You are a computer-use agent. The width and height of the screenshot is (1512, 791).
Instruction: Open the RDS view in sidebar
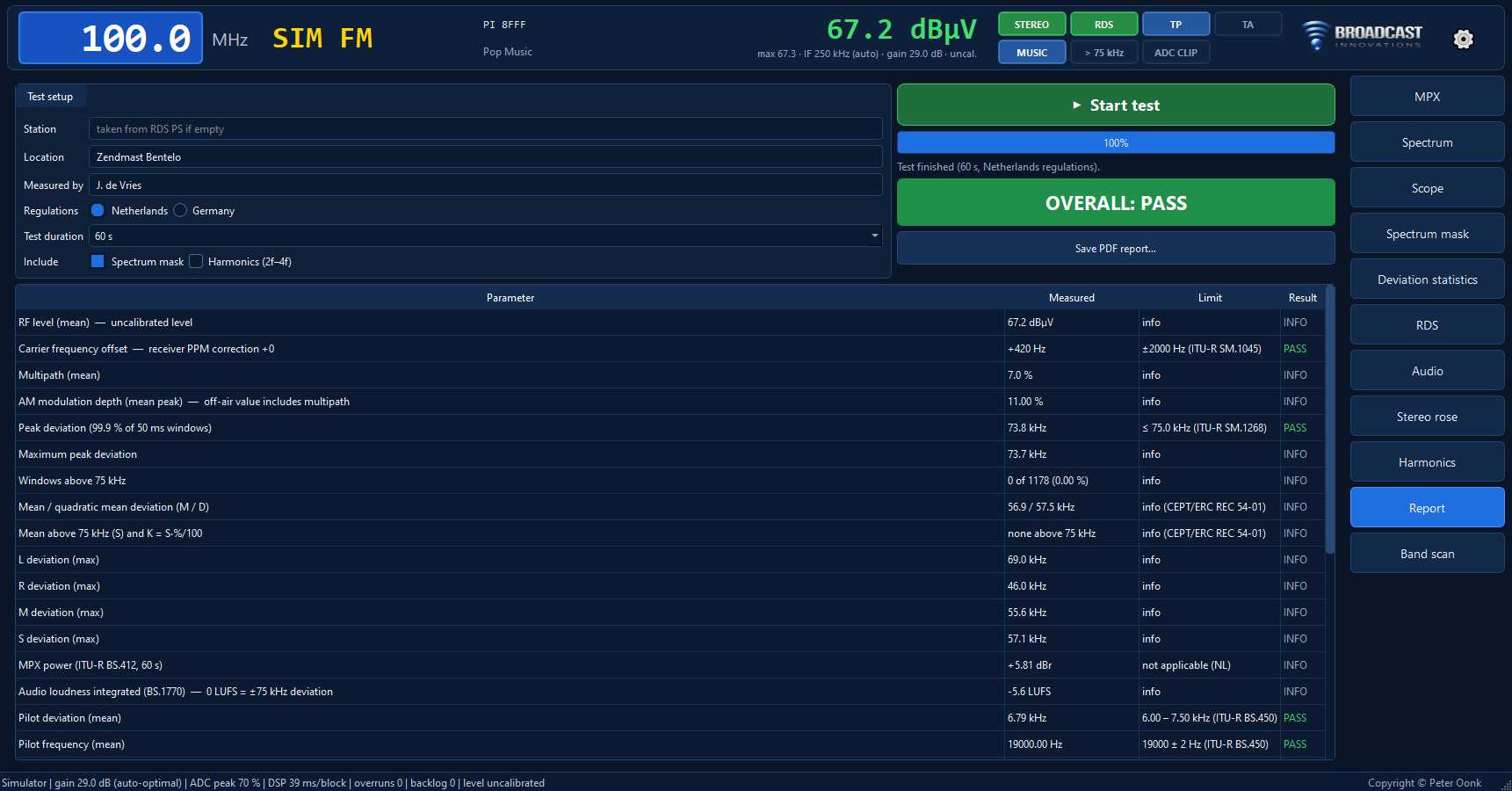[1427, 325]
